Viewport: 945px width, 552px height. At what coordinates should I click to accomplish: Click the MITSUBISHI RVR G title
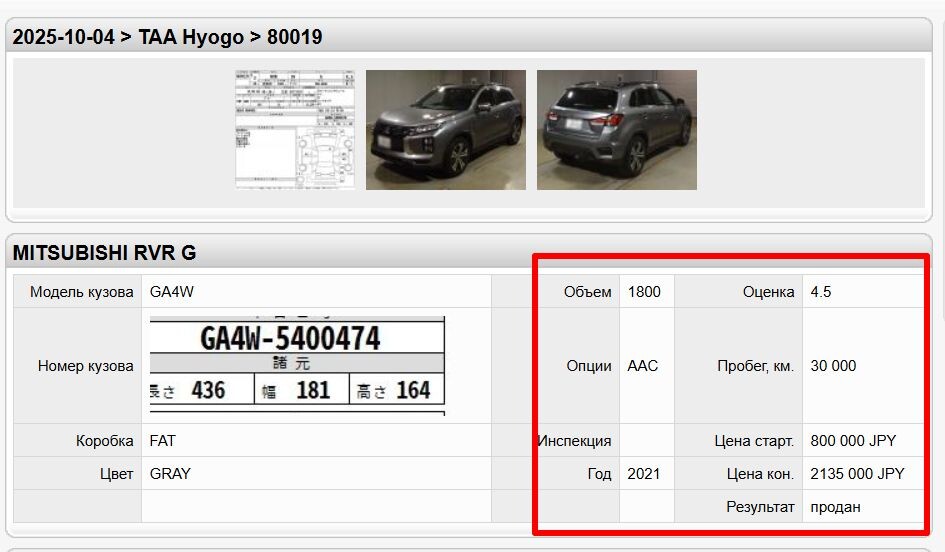tap(104, 252)
